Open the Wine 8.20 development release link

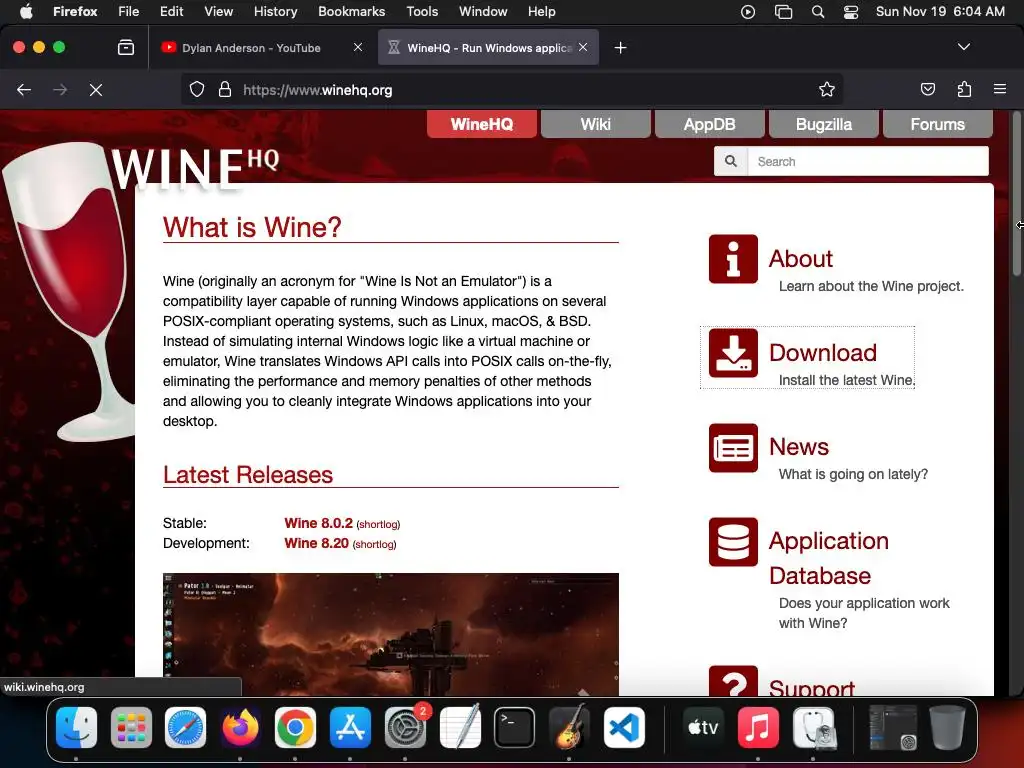click(x=316, y=543)
